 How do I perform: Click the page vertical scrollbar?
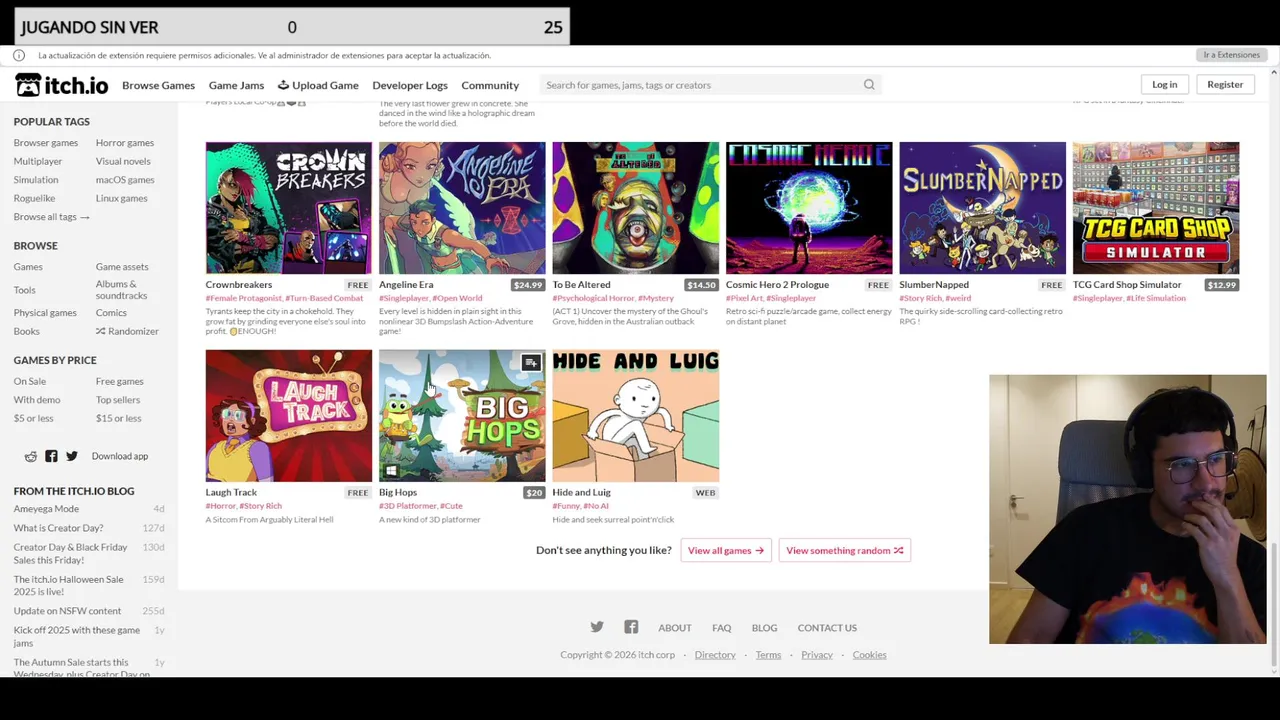coord(1274,603)
